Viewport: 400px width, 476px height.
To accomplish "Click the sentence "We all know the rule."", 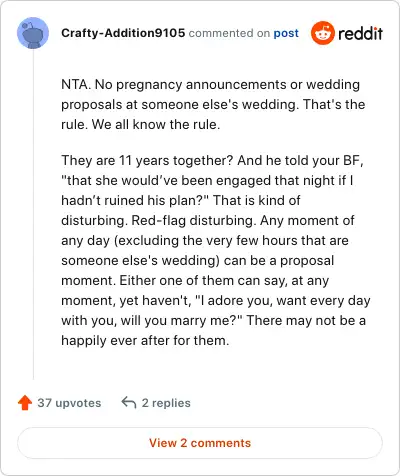I will [x=156, y=124].
